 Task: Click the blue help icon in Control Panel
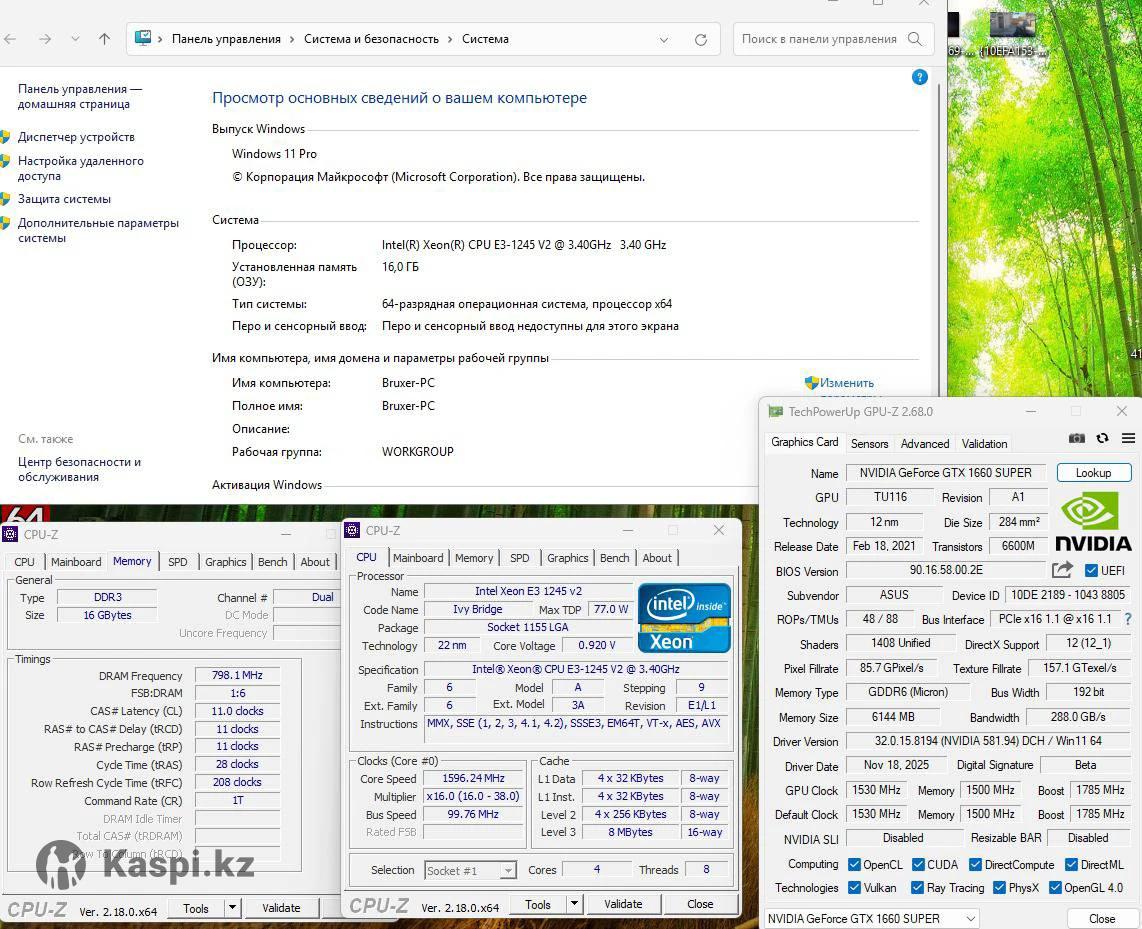(919, 77)
